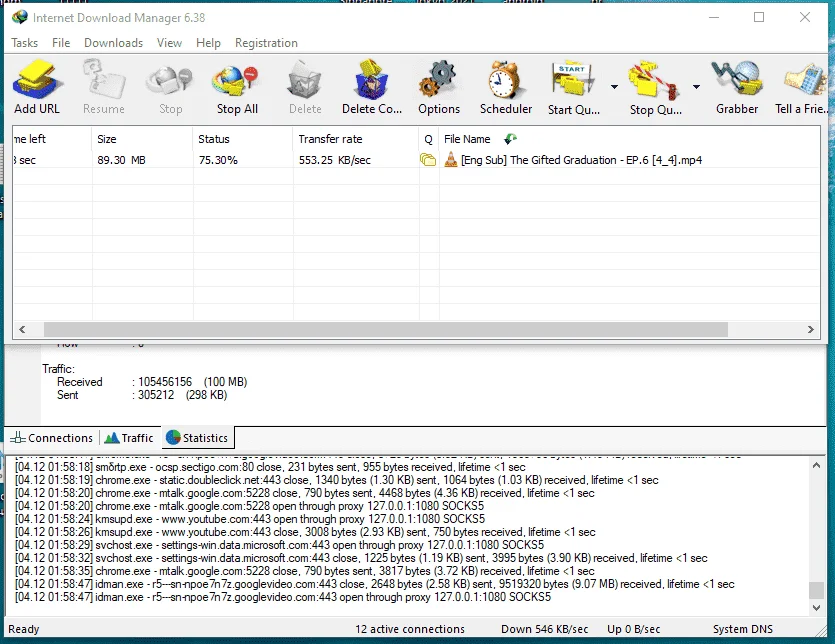Click the 89.30 MB size cell
Screen dimensions: 835x644
click(x=121, y=160)
